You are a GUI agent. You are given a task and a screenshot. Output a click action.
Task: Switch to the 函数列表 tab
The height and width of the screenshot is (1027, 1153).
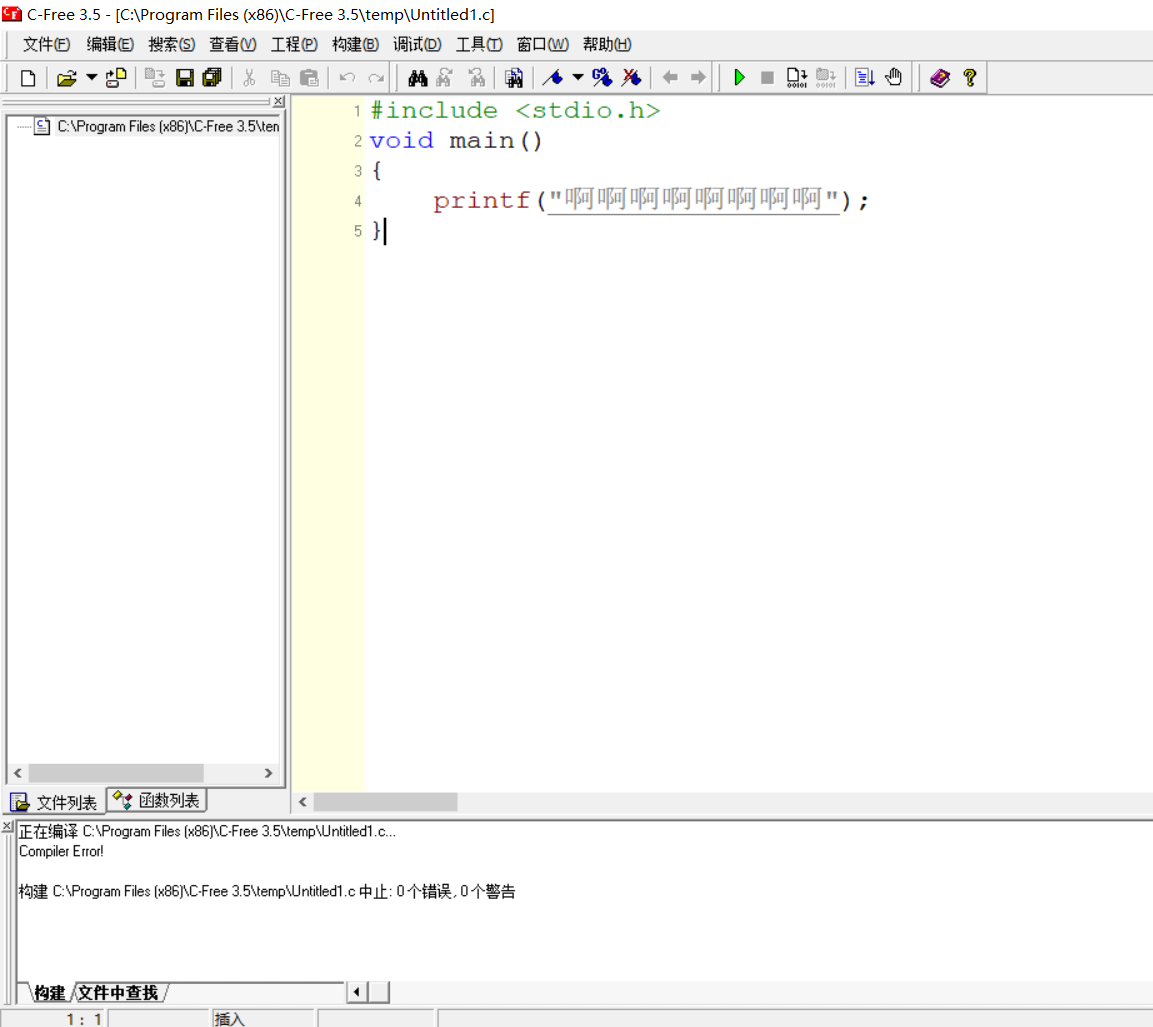click(x=157, y=801)
